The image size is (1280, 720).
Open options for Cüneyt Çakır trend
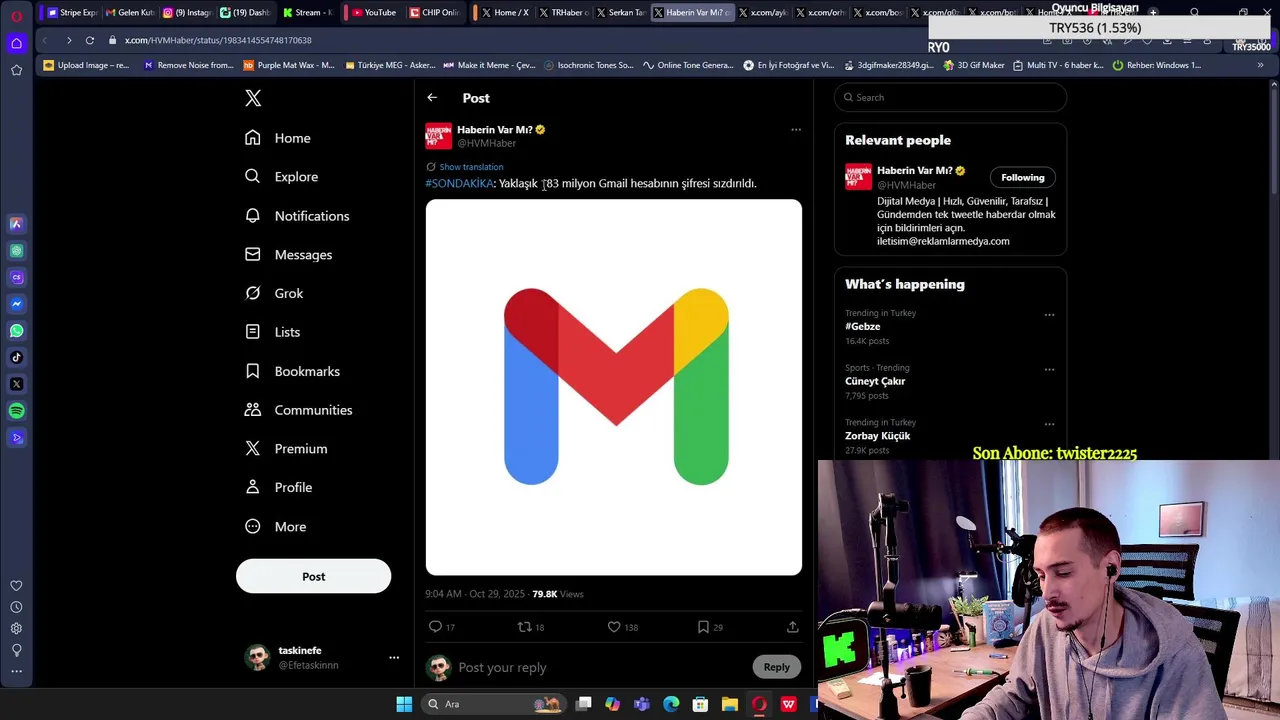tap(1049, 369)
